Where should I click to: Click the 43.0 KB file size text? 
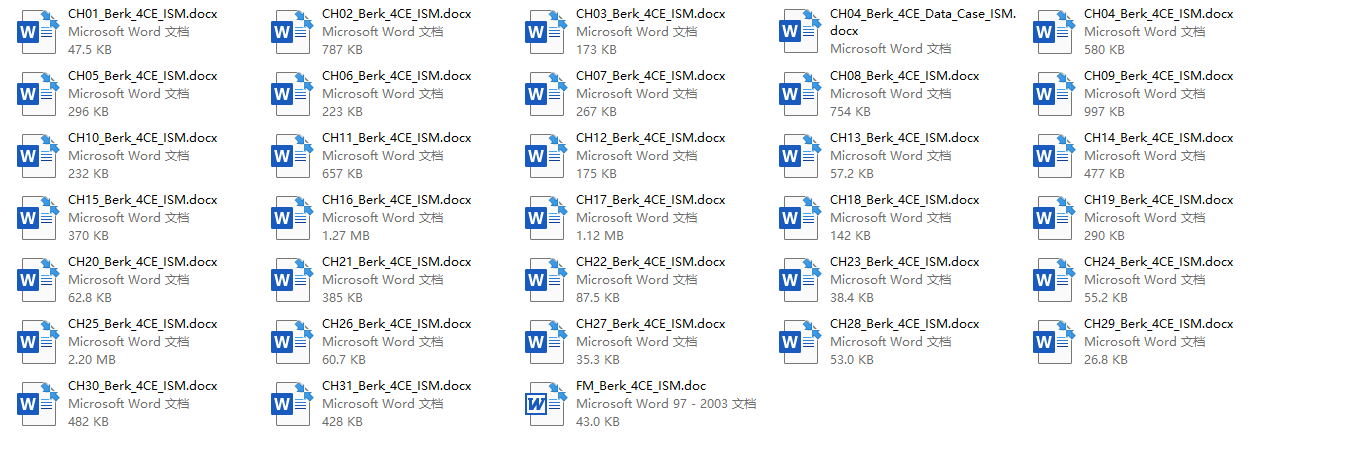[598, 422]
